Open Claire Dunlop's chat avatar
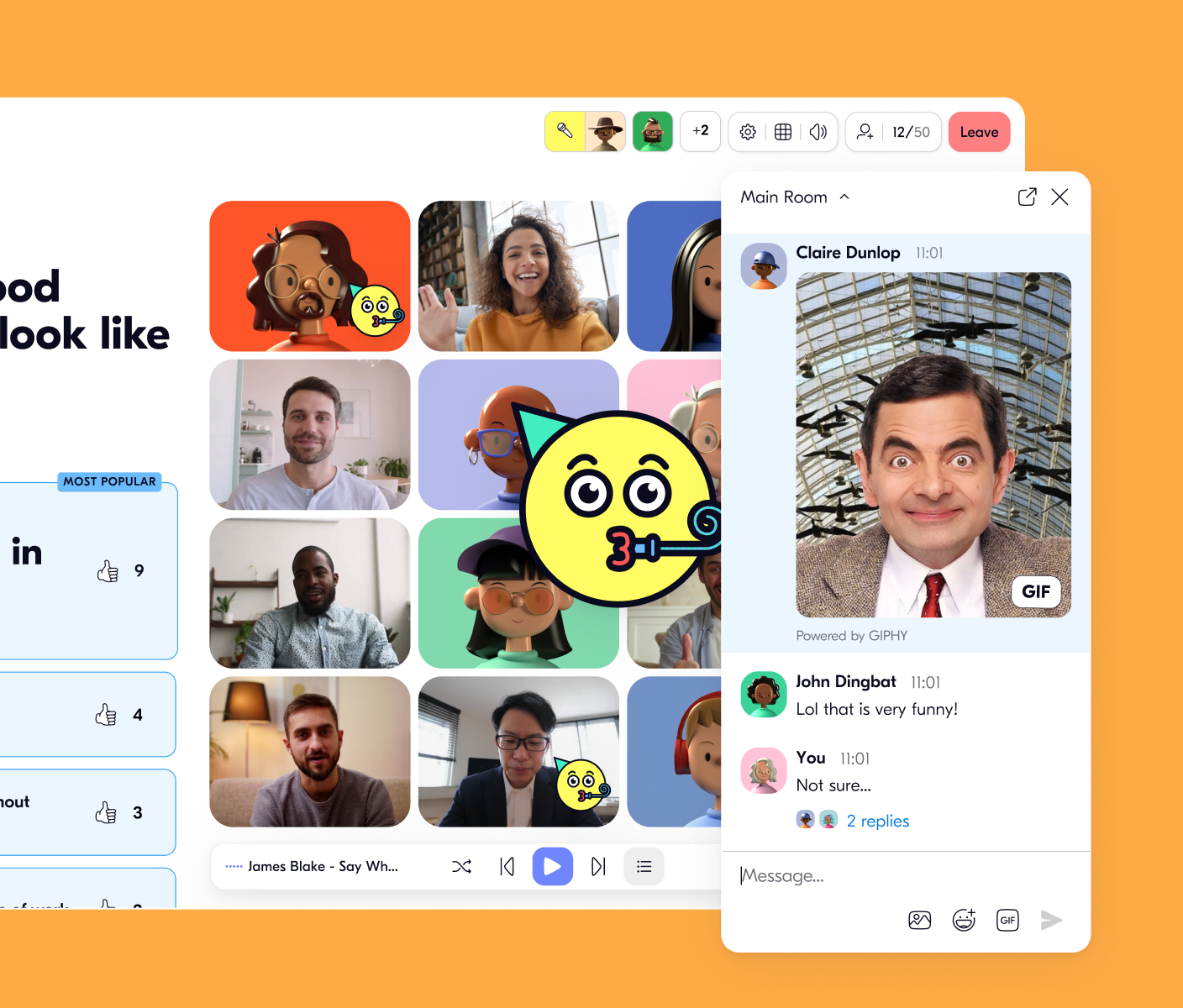Screen dimensions: 1183x1008 coord(764,266)
